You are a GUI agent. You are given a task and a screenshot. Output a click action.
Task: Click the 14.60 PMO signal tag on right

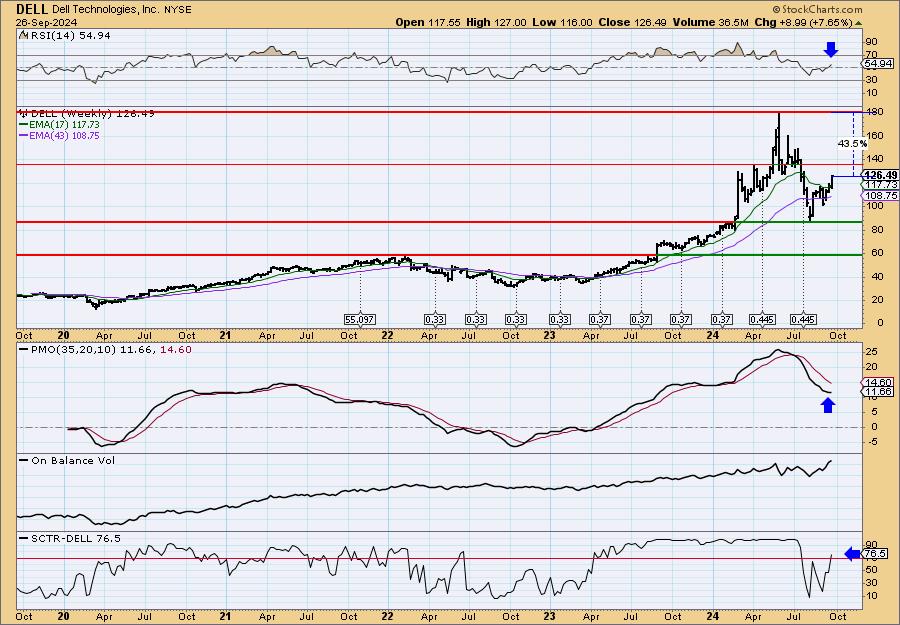[880, 382]
